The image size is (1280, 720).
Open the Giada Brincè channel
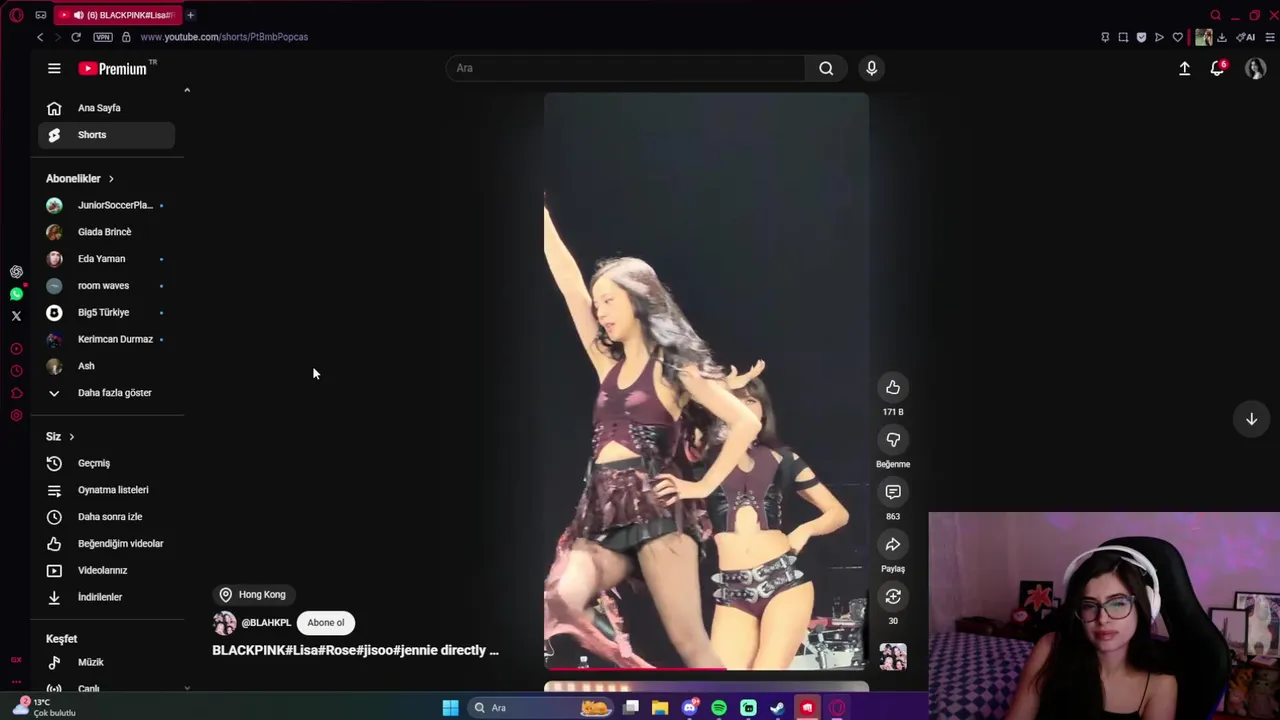[x=106, y=232]
